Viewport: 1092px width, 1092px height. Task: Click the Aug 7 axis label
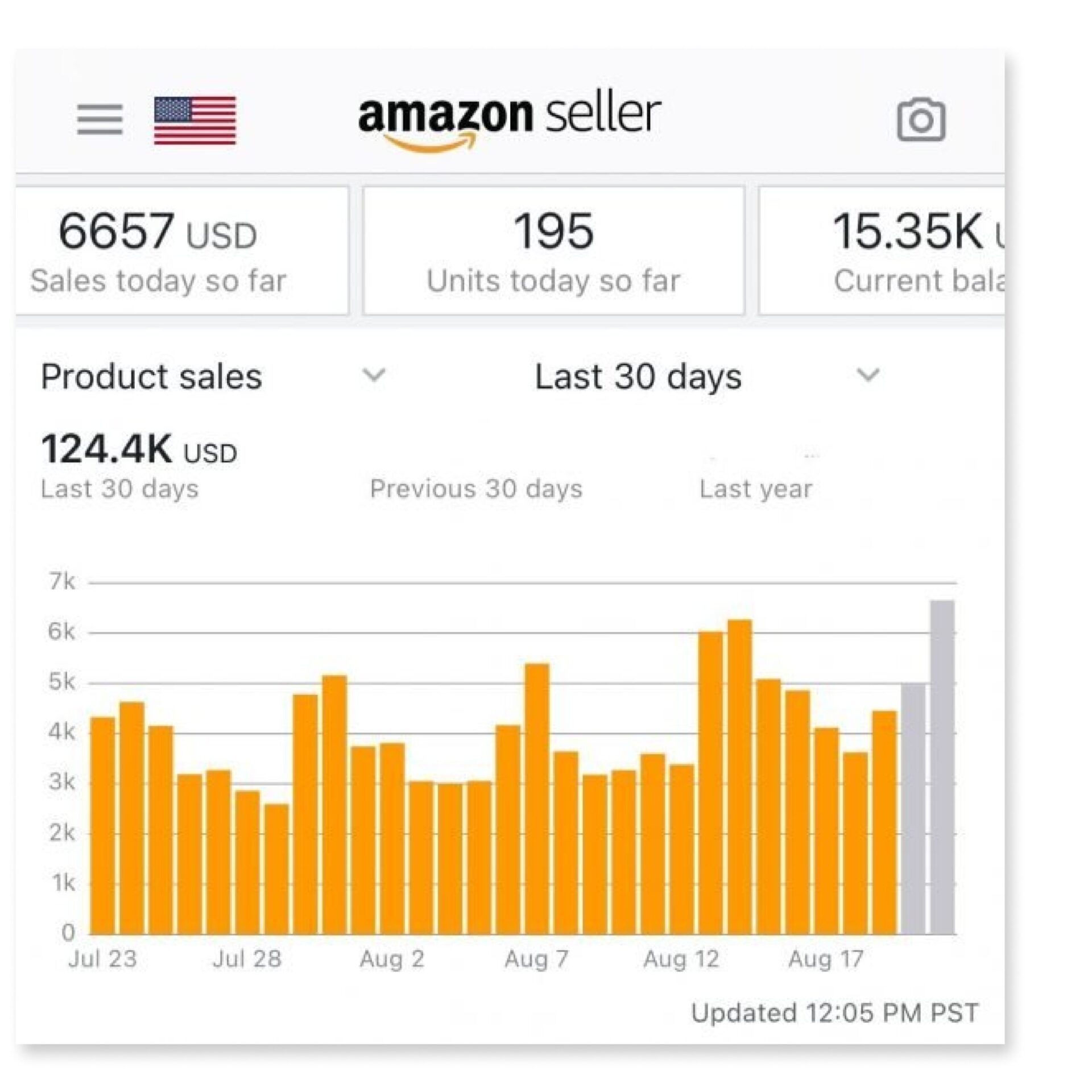click(x=536, y=959)
